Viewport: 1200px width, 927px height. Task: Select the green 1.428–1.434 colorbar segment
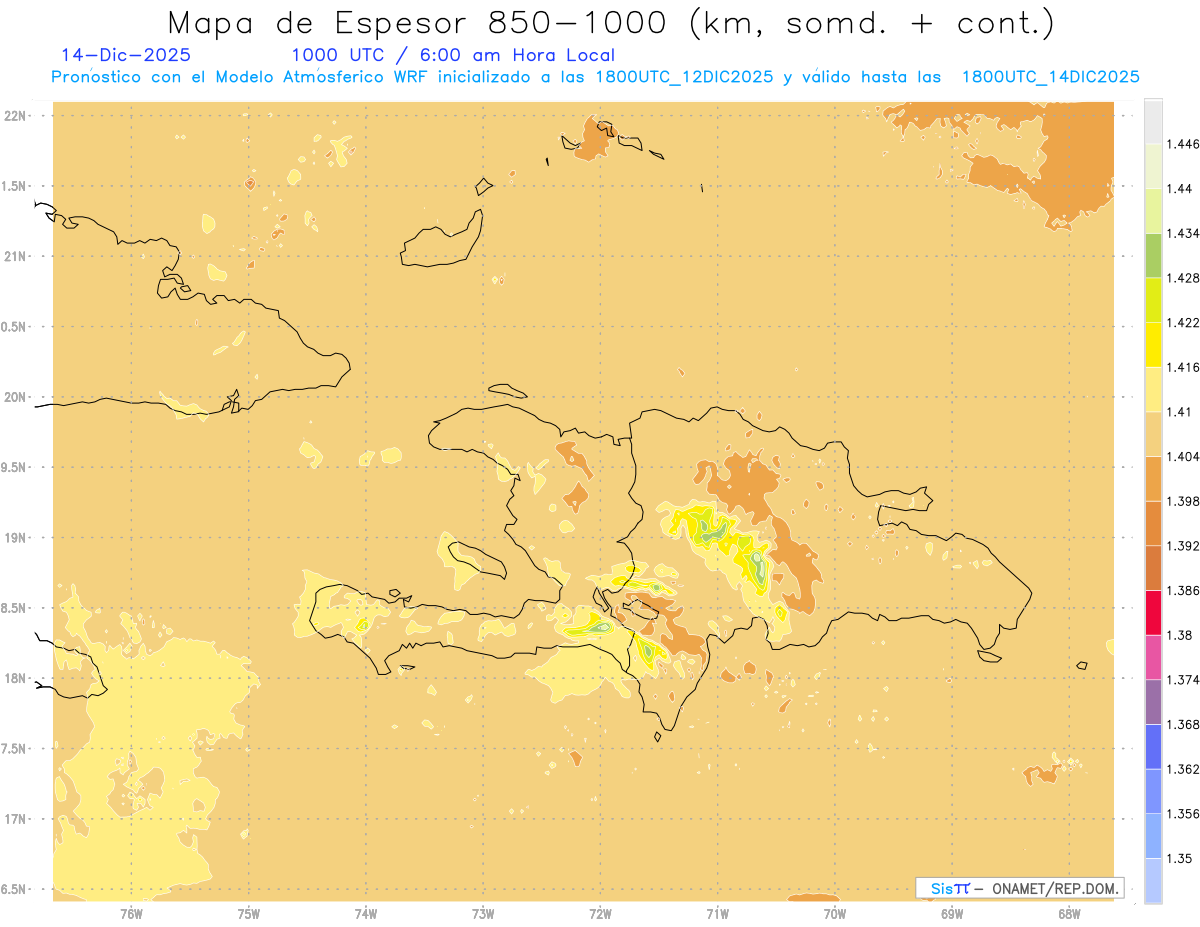point(1153,255)
